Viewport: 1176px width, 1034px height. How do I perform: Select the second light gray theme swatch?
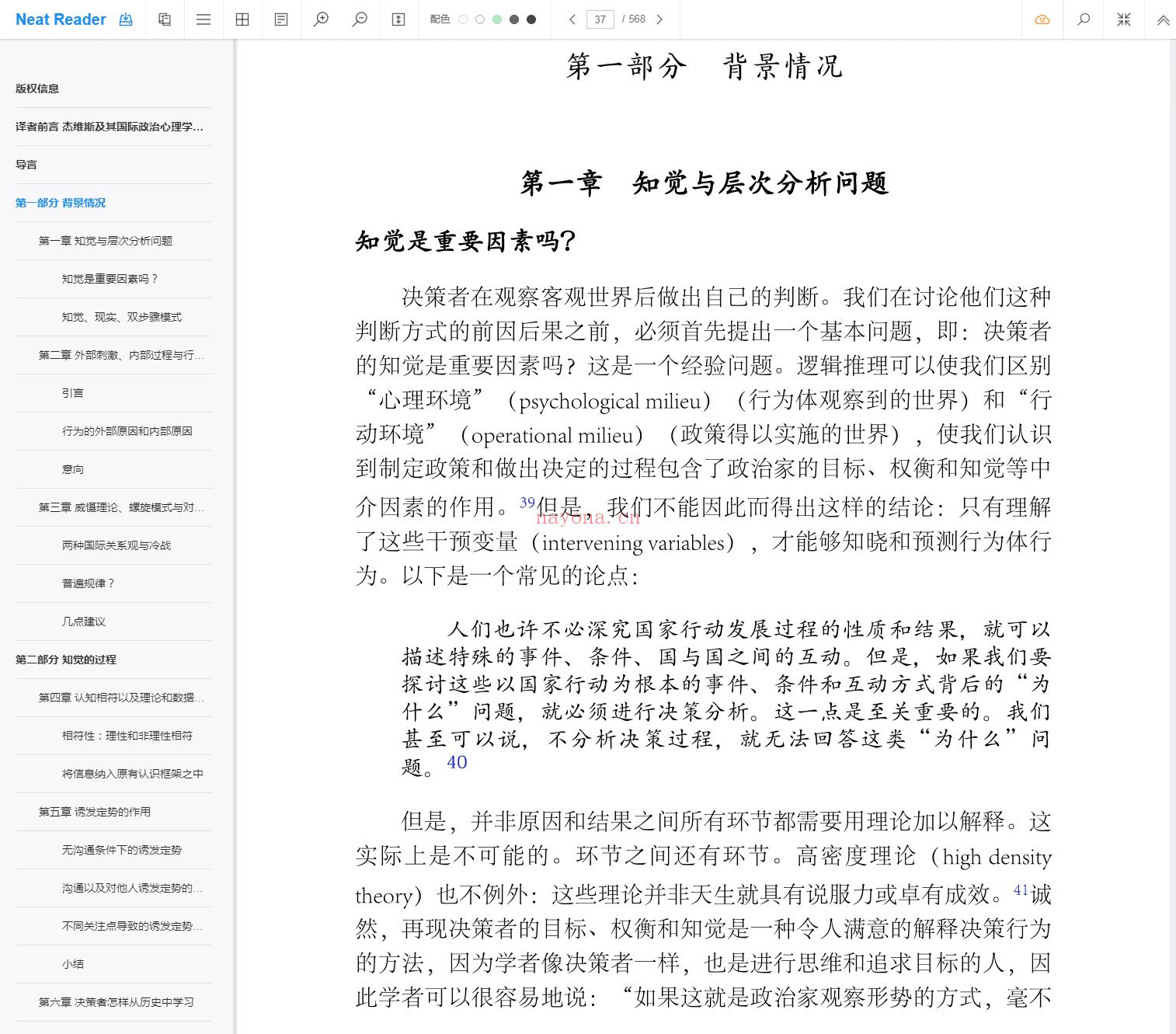coord(480,19)
